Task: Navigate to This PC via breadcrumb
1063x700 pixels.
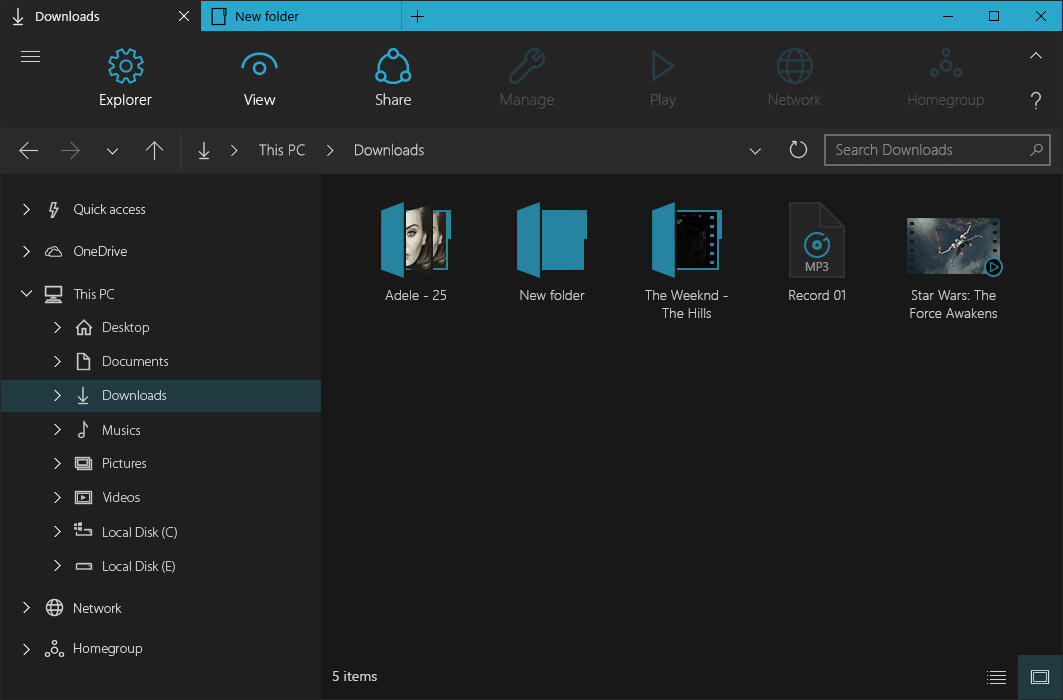Action: pos(281,149)
